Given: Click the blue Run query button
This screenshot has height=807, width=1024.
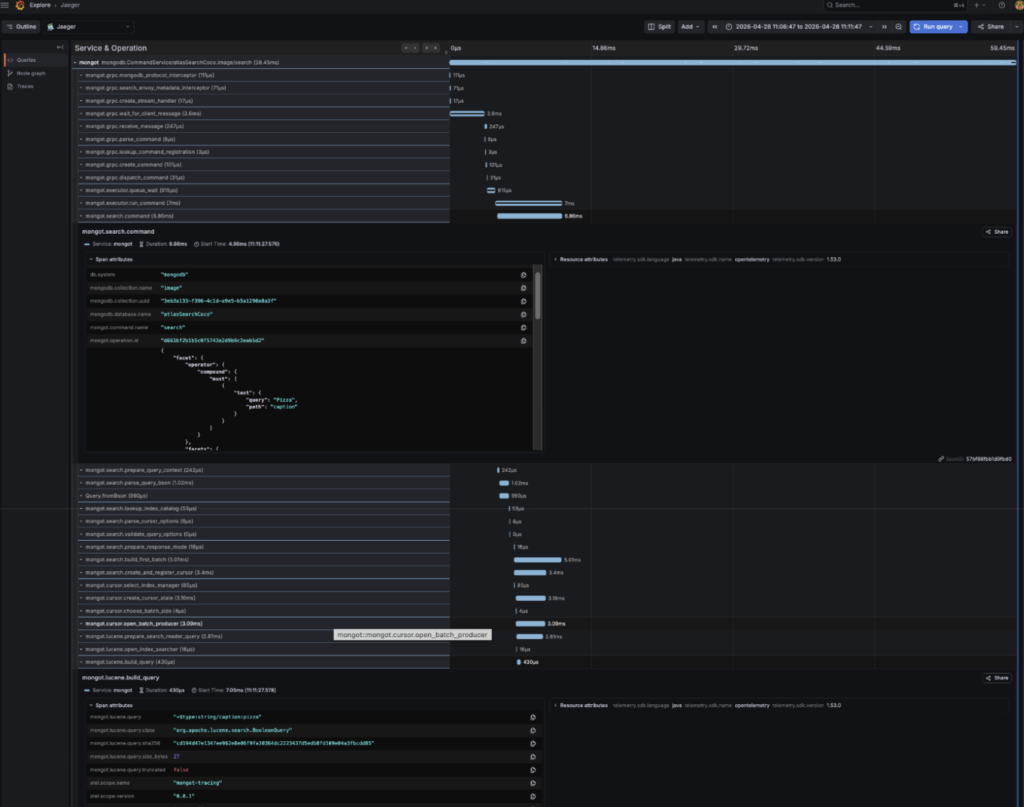Looking at the screenshot, I should 933,27.
